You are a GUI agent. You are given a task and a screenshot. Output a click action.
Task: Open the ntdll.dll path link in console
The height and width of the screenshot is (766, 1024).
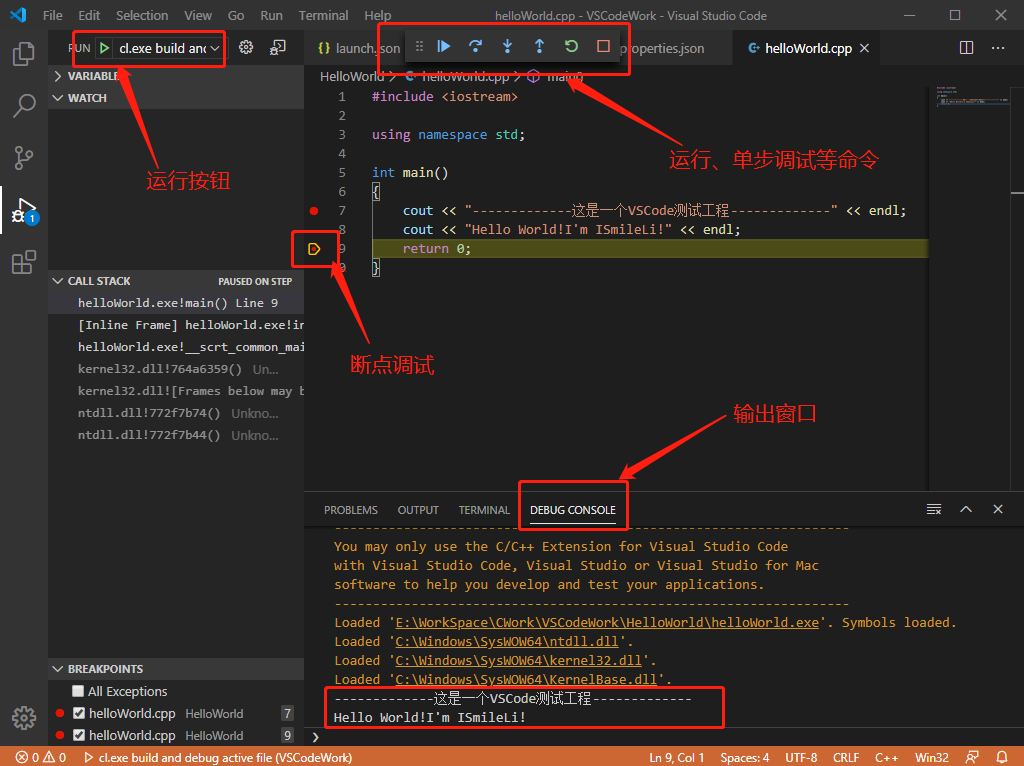pyautogui.click(x=507, y=641)
